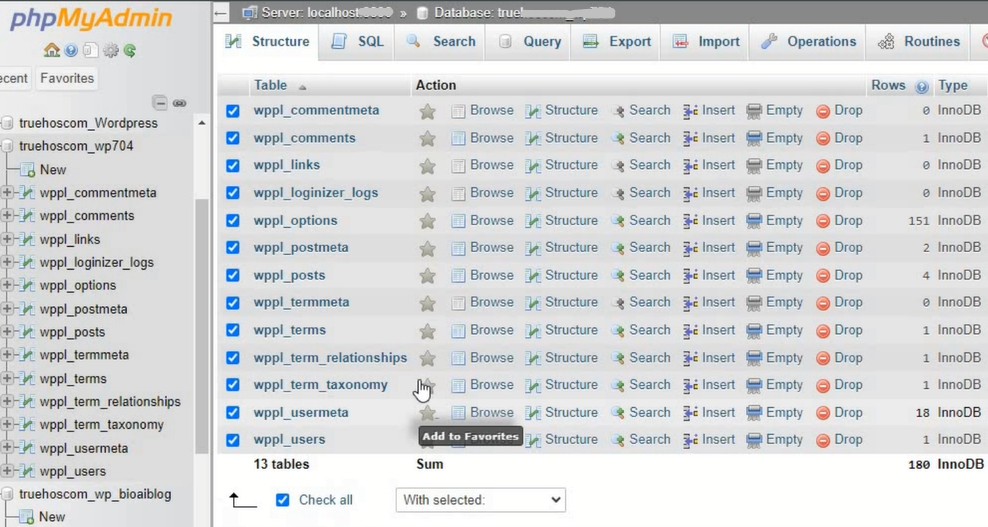Image resolution: width=988 pixels, height=527 pixels.
Task: Expand wppl_usermeta node in sidebar tree
Action: pos(7,448)
